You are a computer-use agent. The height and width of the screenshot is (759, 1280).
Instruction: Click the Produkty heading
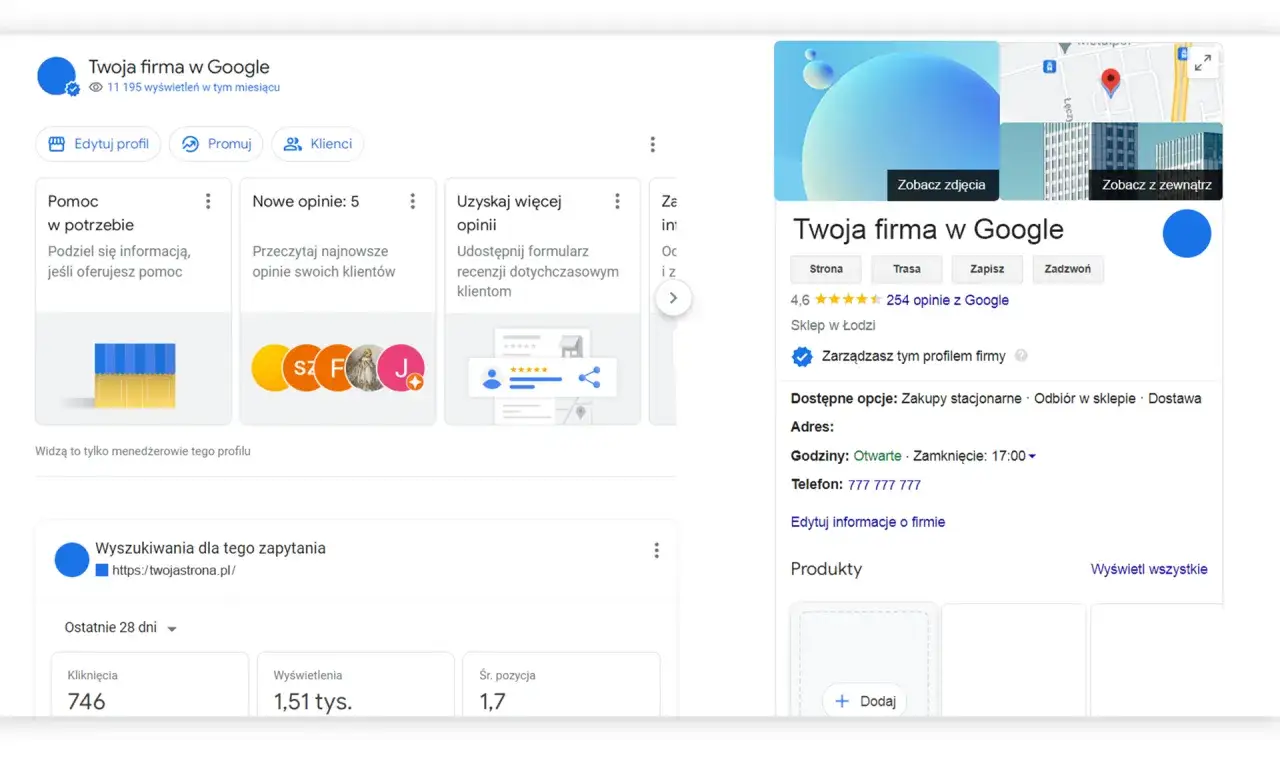tap(826, 569)
